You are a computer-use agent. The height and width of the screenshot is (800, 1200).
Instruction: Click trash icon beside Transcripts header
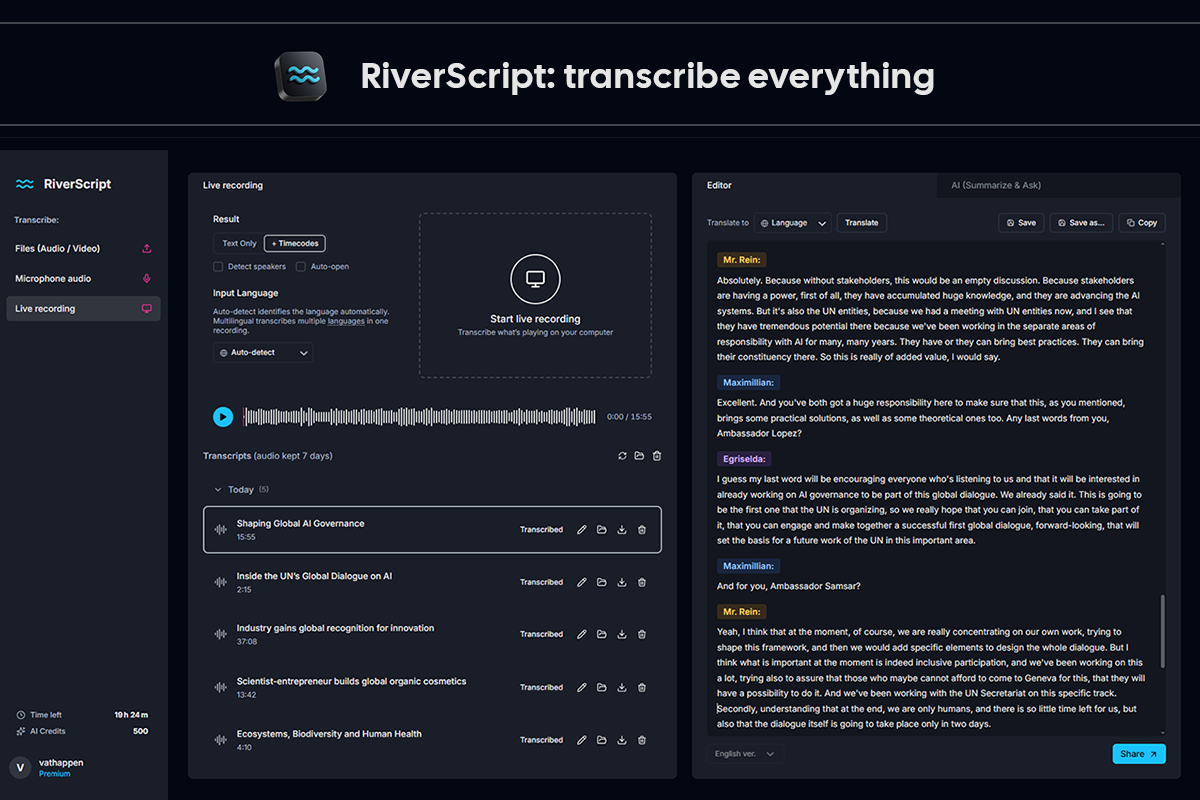click(x=657, y=456)
